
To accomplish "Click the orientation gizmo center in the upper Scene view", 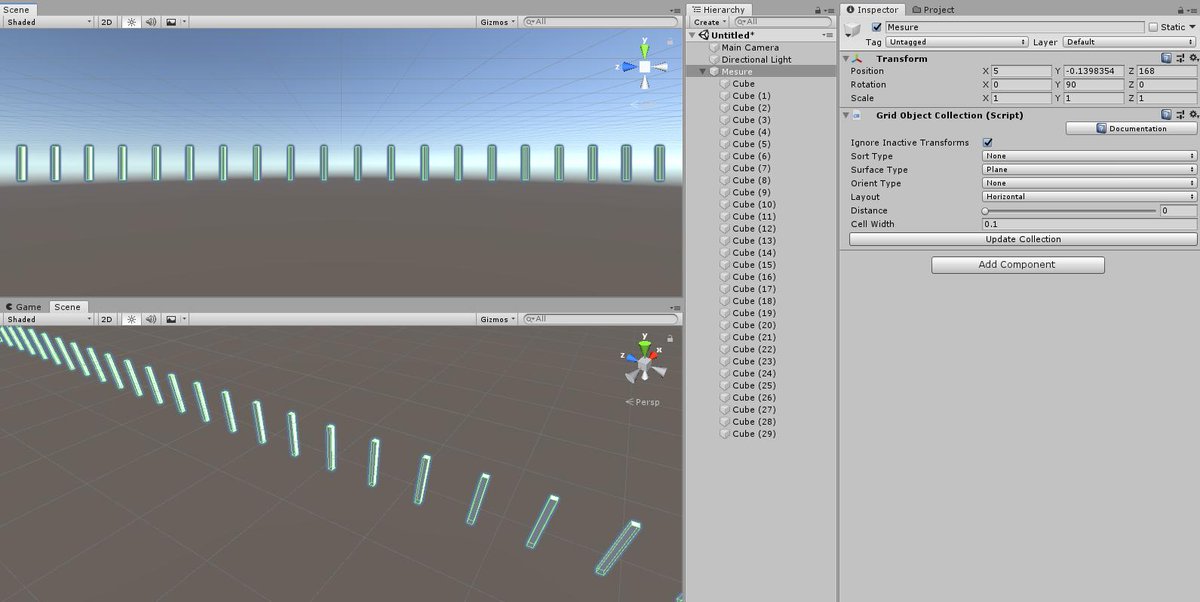I will coord(645,67).
